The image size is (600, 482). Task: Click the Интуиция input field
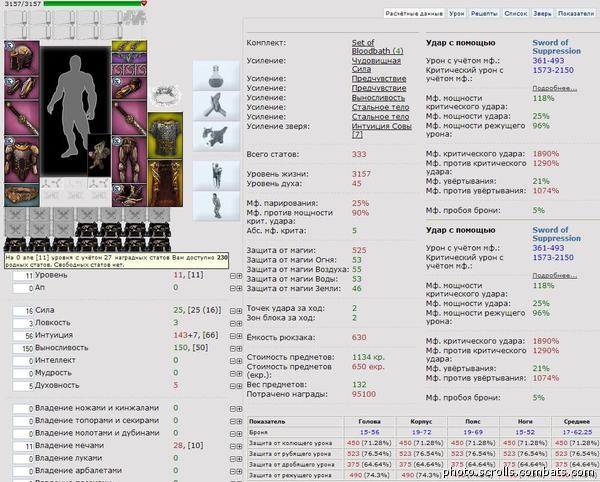(23, 336)
